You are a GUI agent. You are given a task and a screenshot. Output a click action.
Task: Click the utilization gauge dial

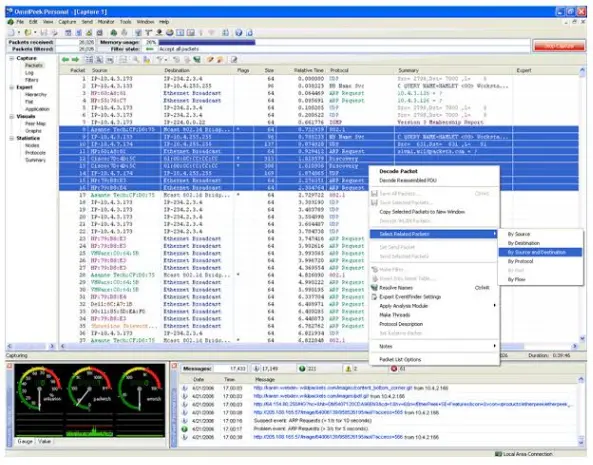coord(39,390)
